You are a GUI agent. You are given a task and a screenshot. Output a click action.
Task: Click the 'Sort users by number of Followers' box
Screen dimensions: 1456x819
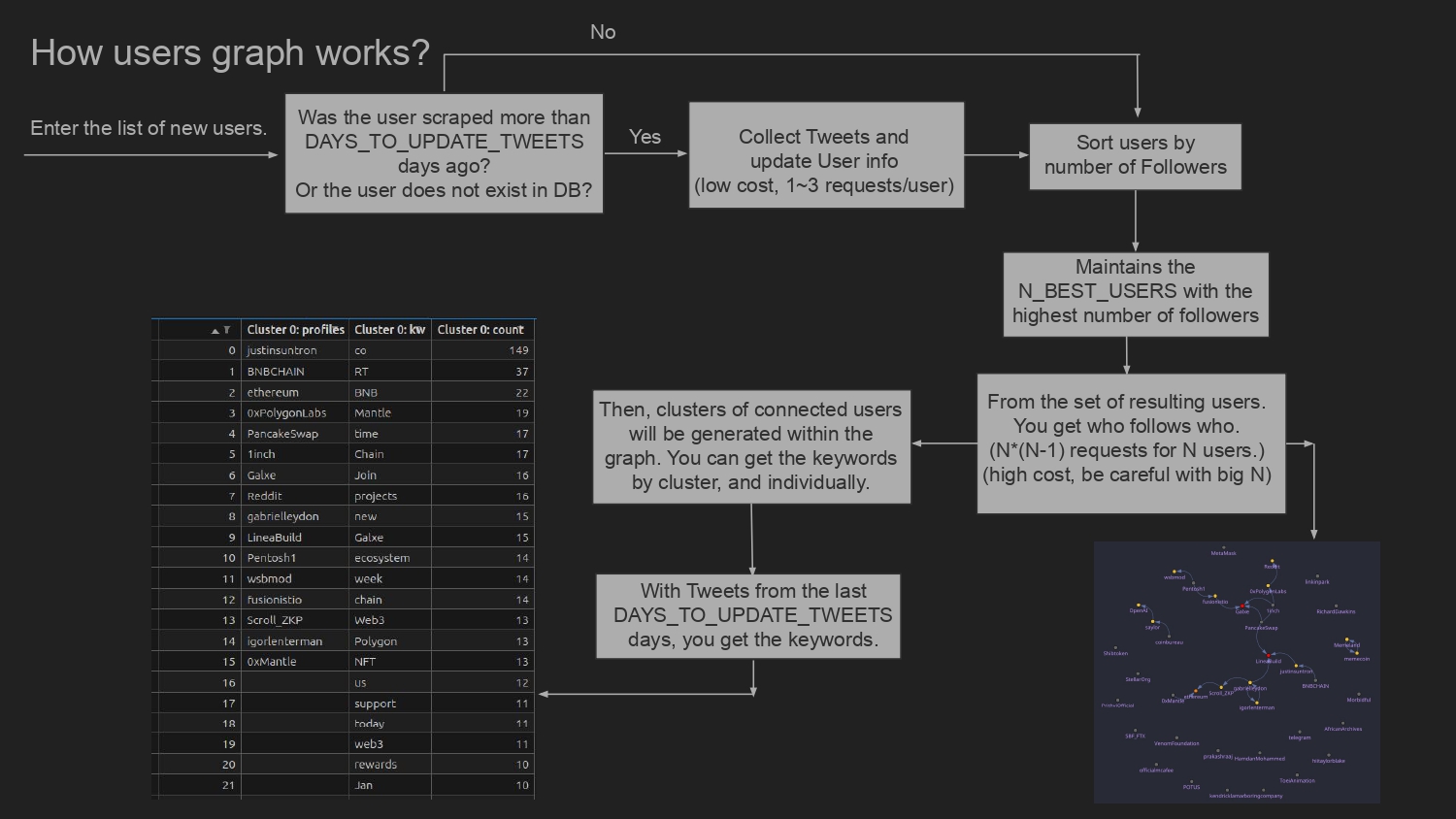click(x=1135, y=155)
